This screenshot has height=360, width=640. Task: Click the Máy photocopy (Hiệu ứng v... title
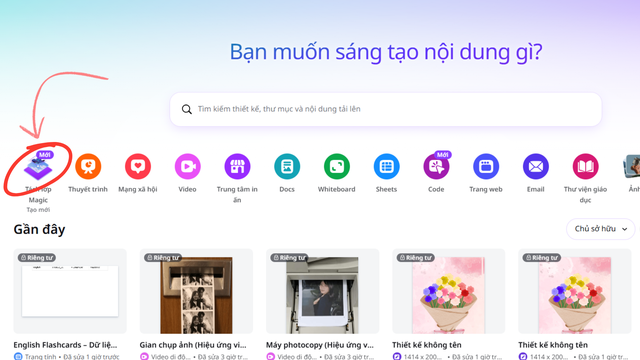320,345
